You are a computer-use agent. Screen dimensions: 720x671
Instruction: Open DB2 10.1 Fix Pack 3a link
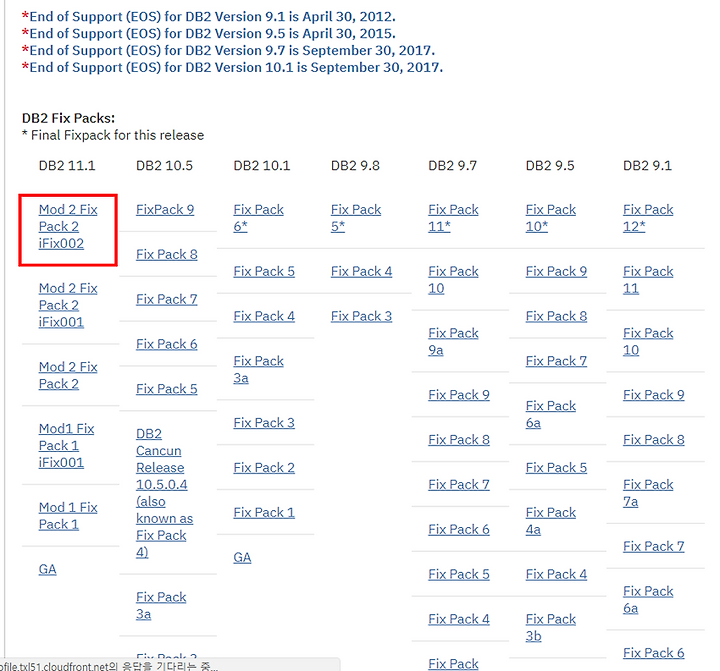tap(259, 369)
